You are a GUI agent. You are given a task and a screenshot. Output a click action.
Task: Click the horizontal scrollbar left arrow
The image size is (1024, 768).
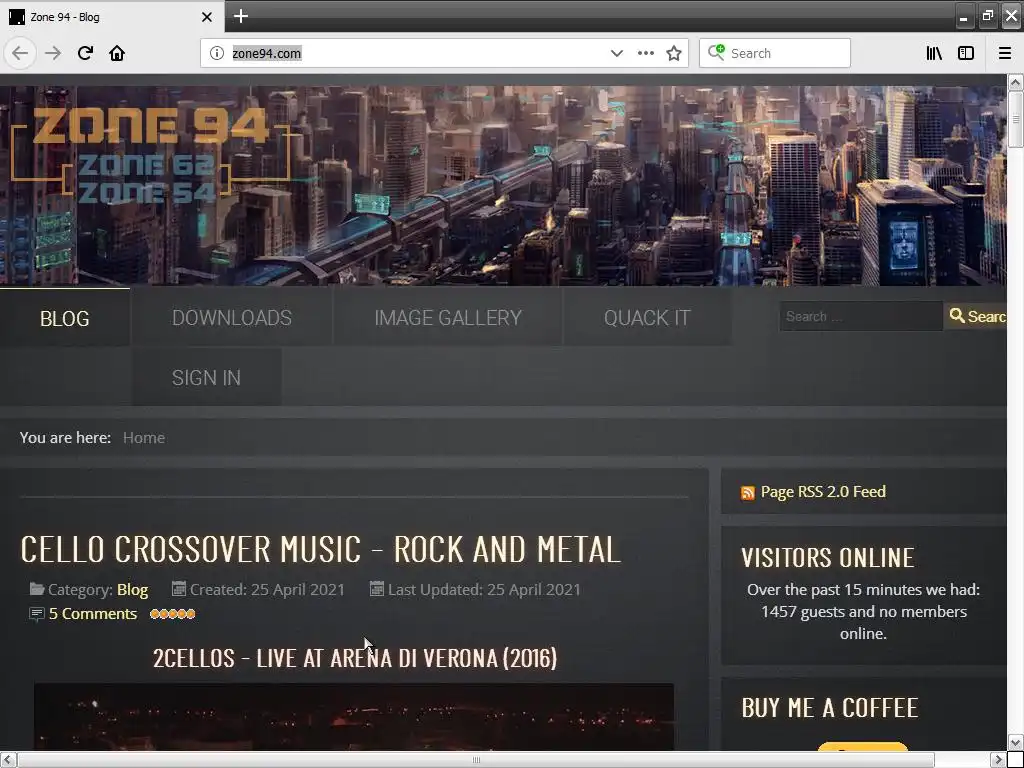[x=8, y=760]
